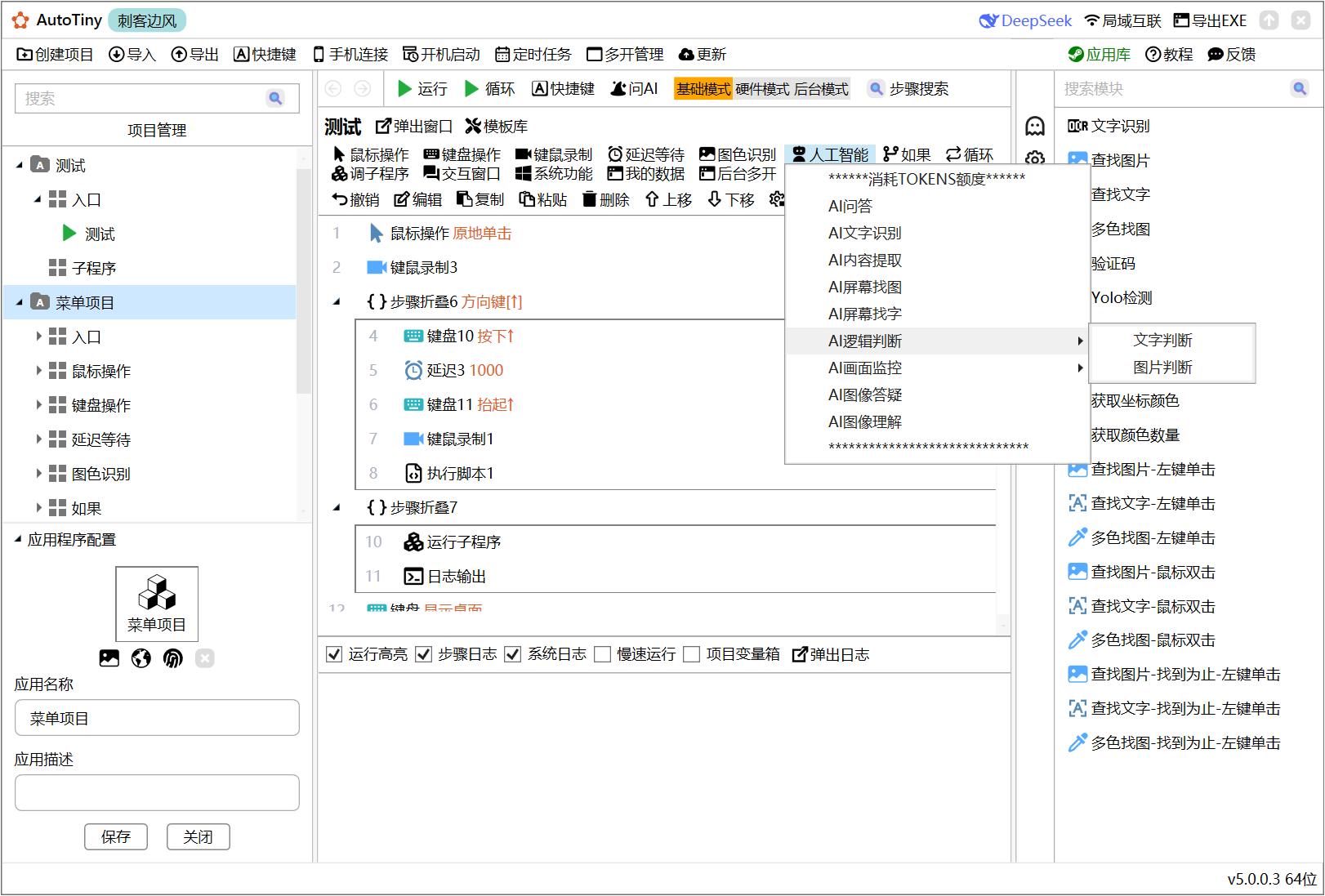Screen dimensions: 1325x896
Task: Open the AI画面监控 submenu
Action: point(938,368)
